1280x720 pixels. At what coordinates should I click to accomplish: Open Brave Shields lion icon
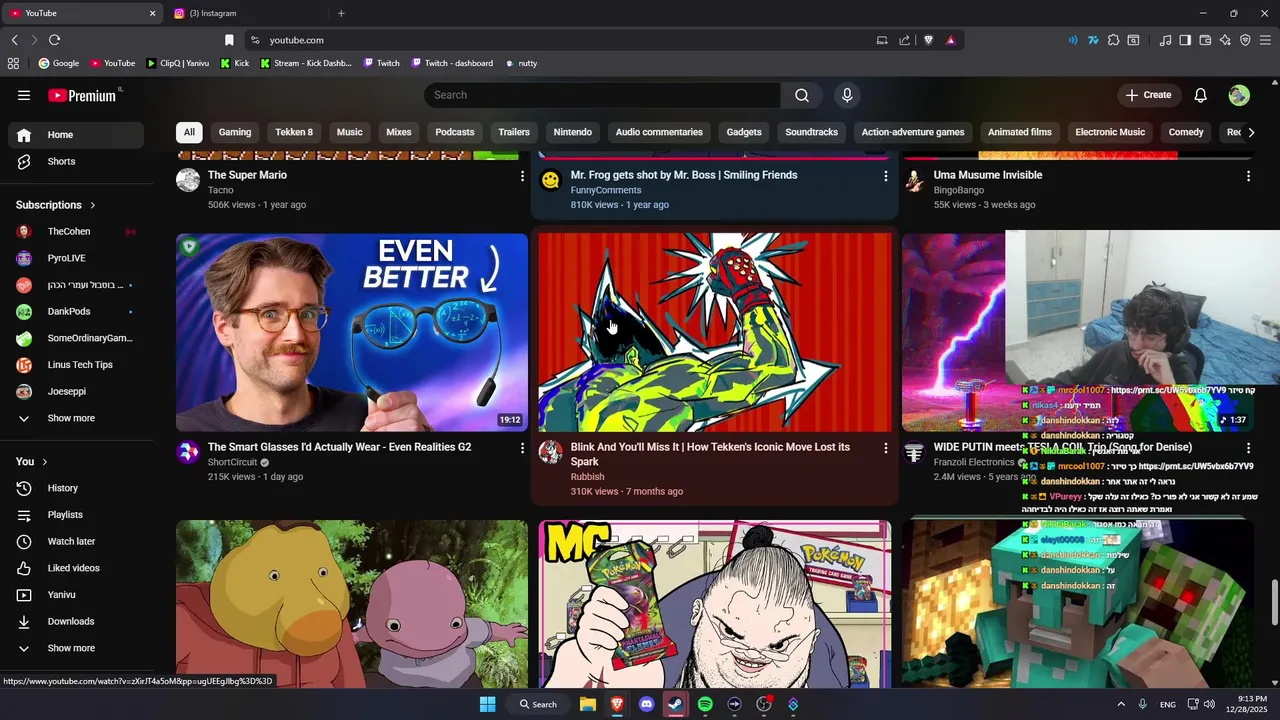[x=928, y=40]
